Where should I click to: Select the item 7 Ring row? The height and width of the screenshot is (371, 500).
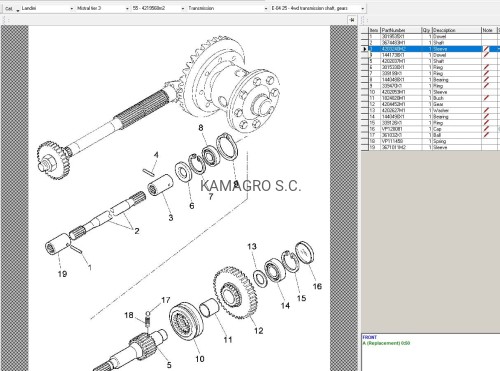point(433,73)
